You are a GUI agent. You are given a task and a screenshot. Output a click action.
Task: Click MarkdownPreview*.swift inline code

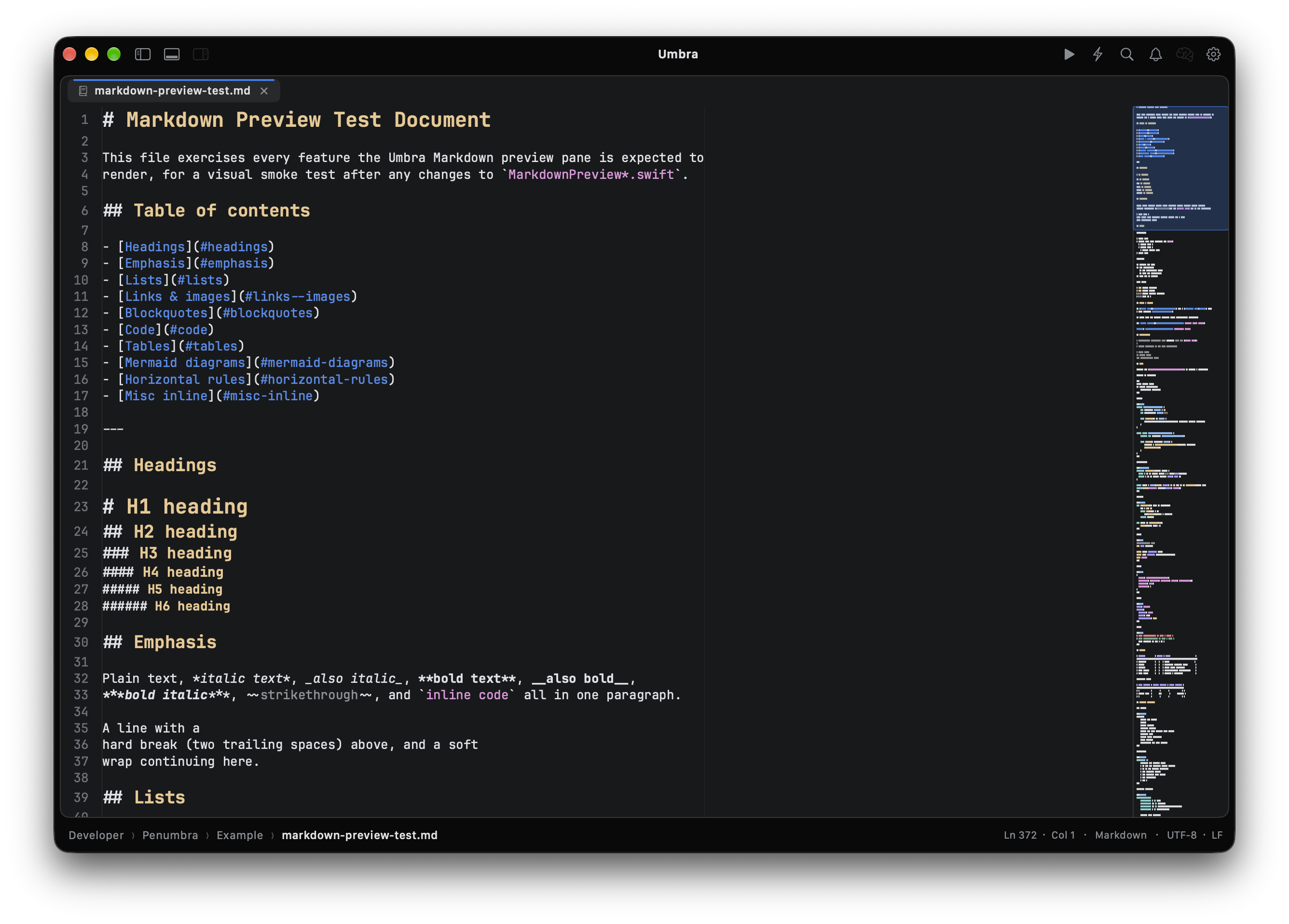click(591, 175)
